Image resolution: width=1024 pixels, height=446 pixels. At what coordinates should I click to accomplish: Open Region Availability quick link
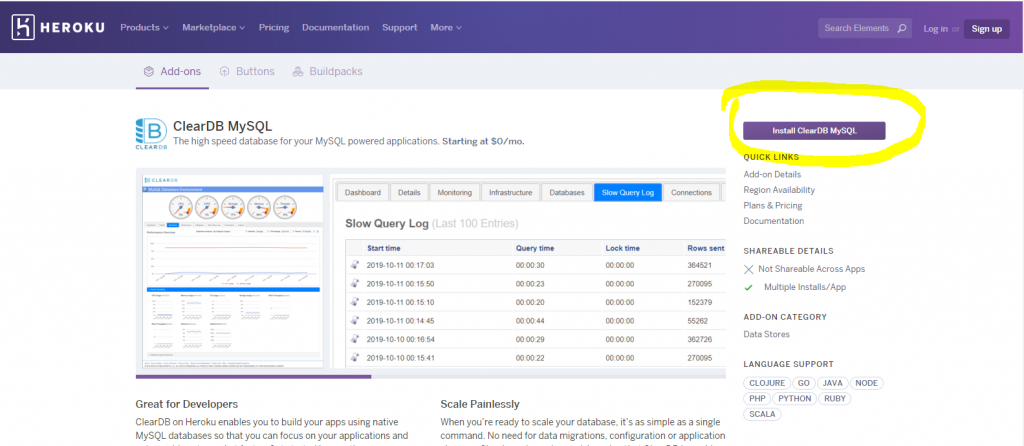[x=779, y=190]
